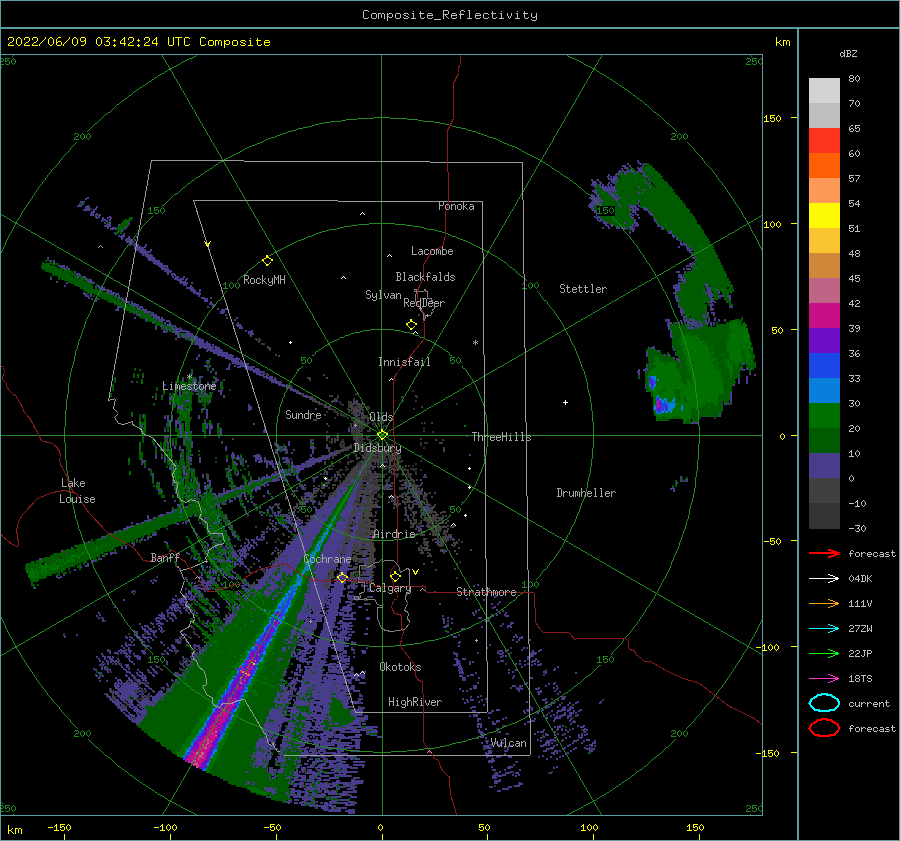
Task: Click the cyan 'current' ellipse legend icon
Action: click(824, 703)
